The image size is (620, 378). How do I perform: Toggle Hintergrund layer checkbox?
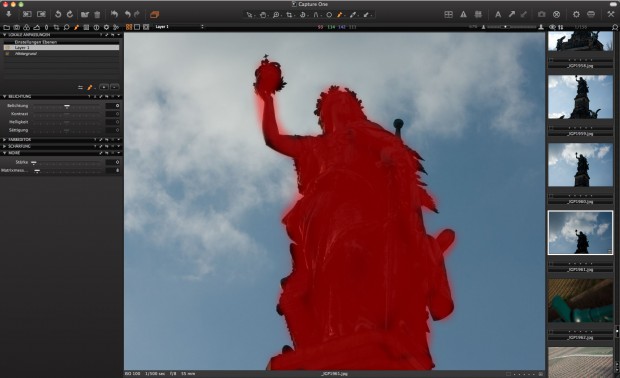[7, 53]
